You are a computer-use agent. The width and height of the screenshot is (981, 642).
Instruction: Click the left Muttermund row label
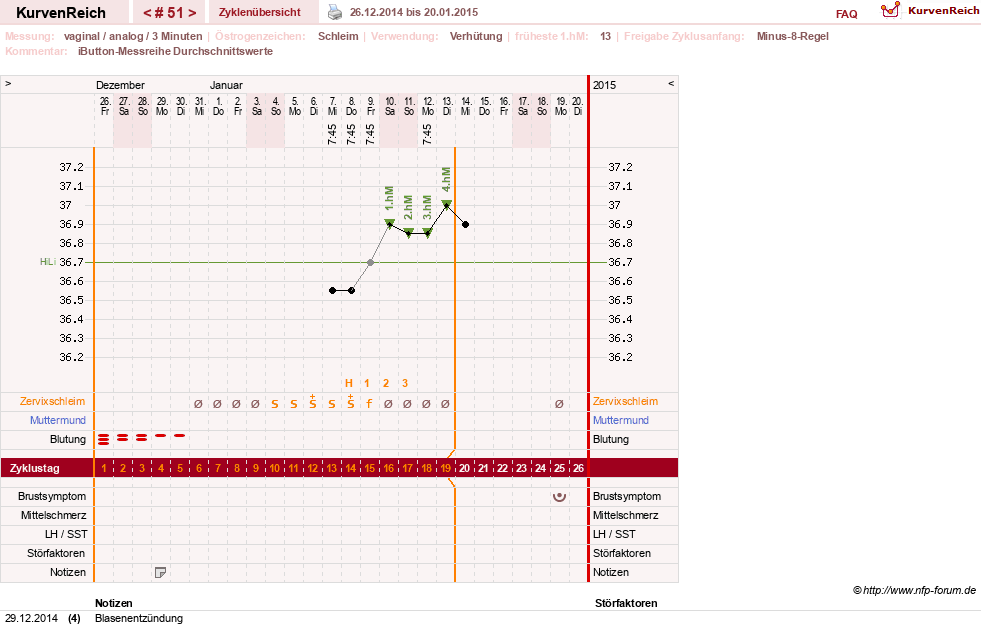(58, 420)
